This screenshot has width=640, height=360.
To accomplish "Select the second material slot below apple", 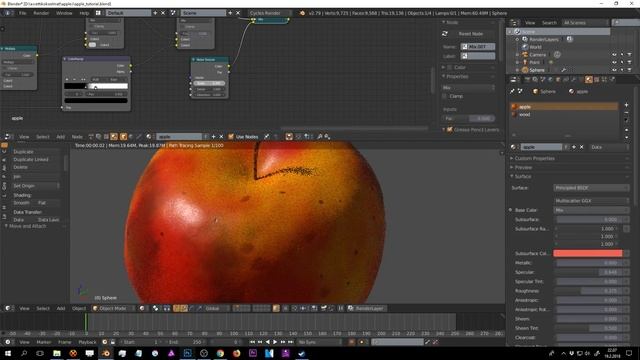I will [564, 115].
